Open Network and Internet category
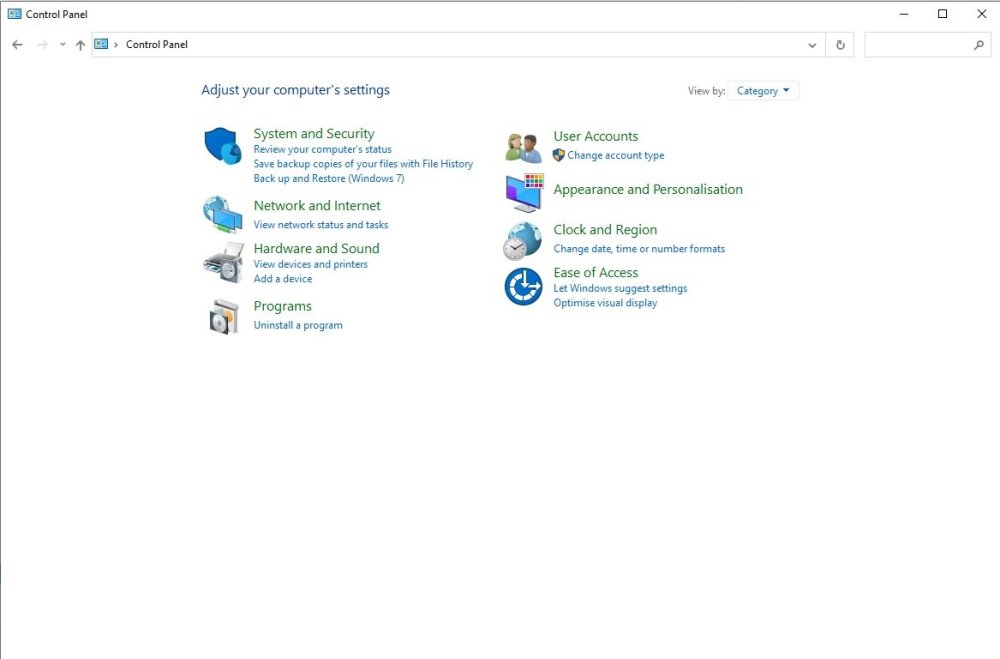The height and width of the screenshot is (659, 1000). click(x=317, y=205)
